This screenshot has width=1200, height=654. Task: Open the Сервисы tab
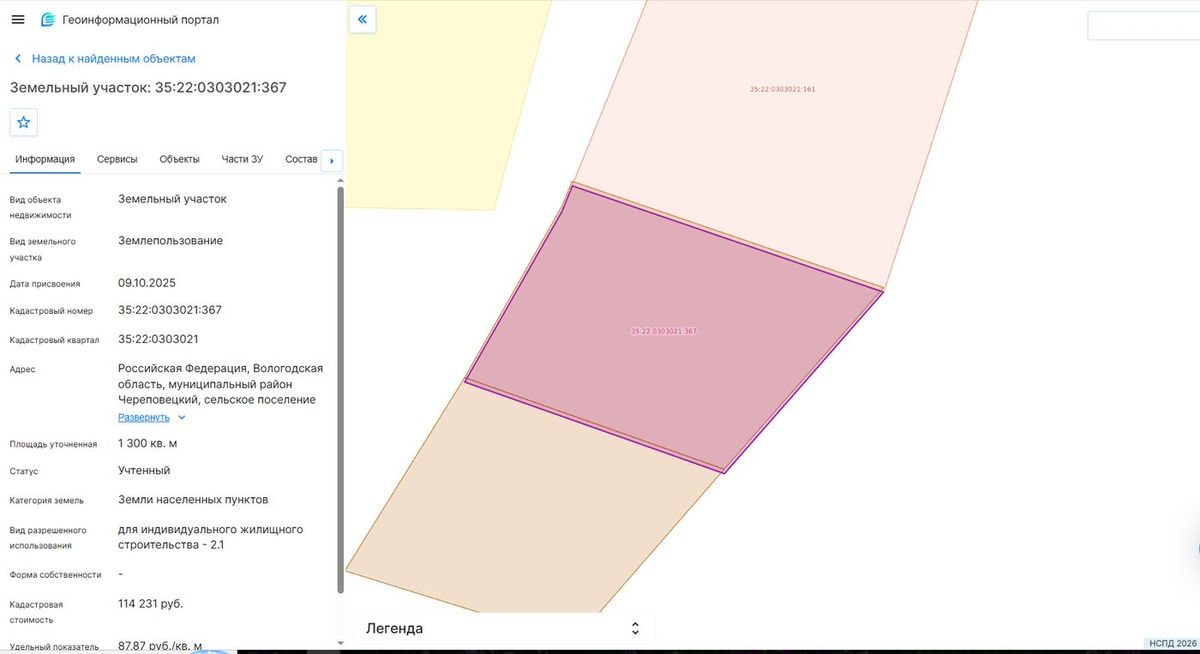117,159
